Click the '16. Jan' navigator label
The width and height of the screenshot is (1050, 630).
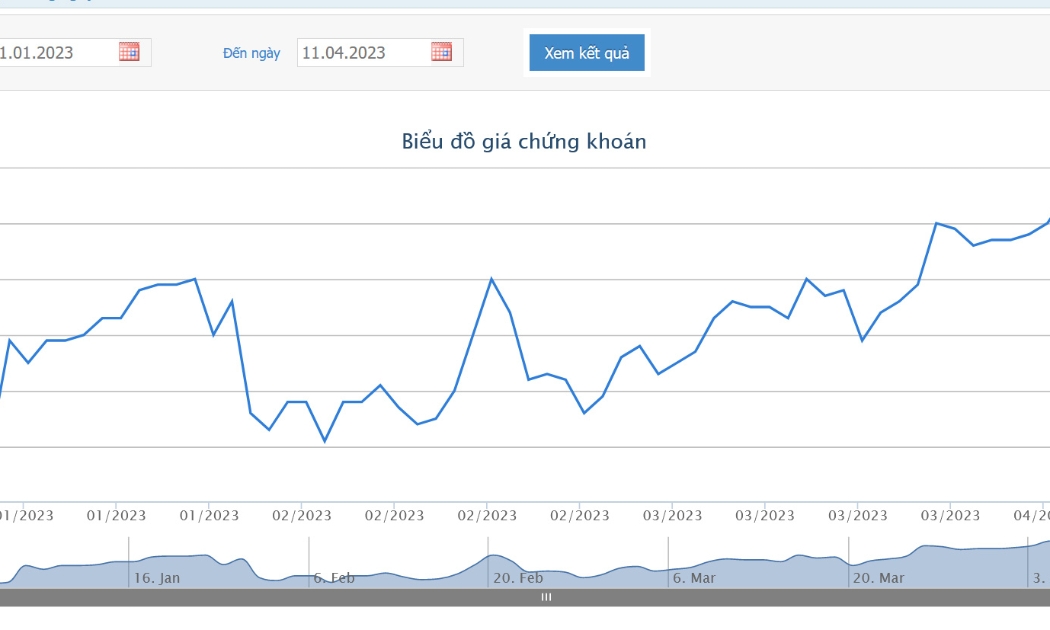(x=157, y=578)
